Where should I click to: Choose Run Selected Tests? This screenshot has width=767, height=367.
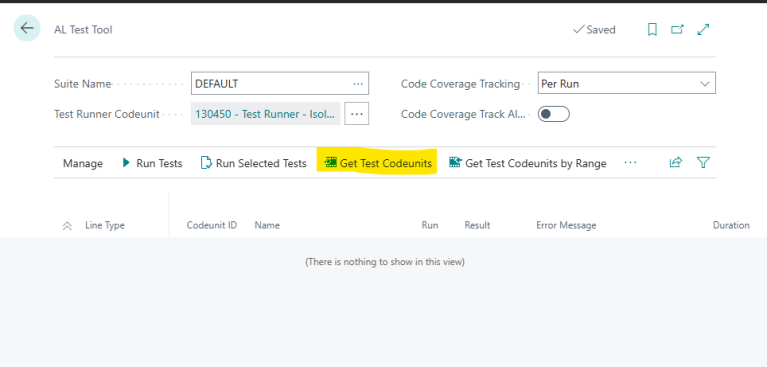[254, 163]
